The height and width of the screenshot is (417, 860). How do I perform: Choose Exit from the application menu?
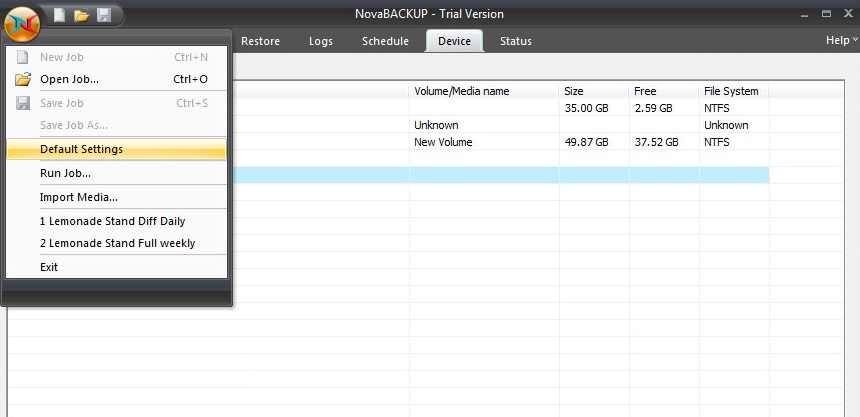tap(116, 267)
